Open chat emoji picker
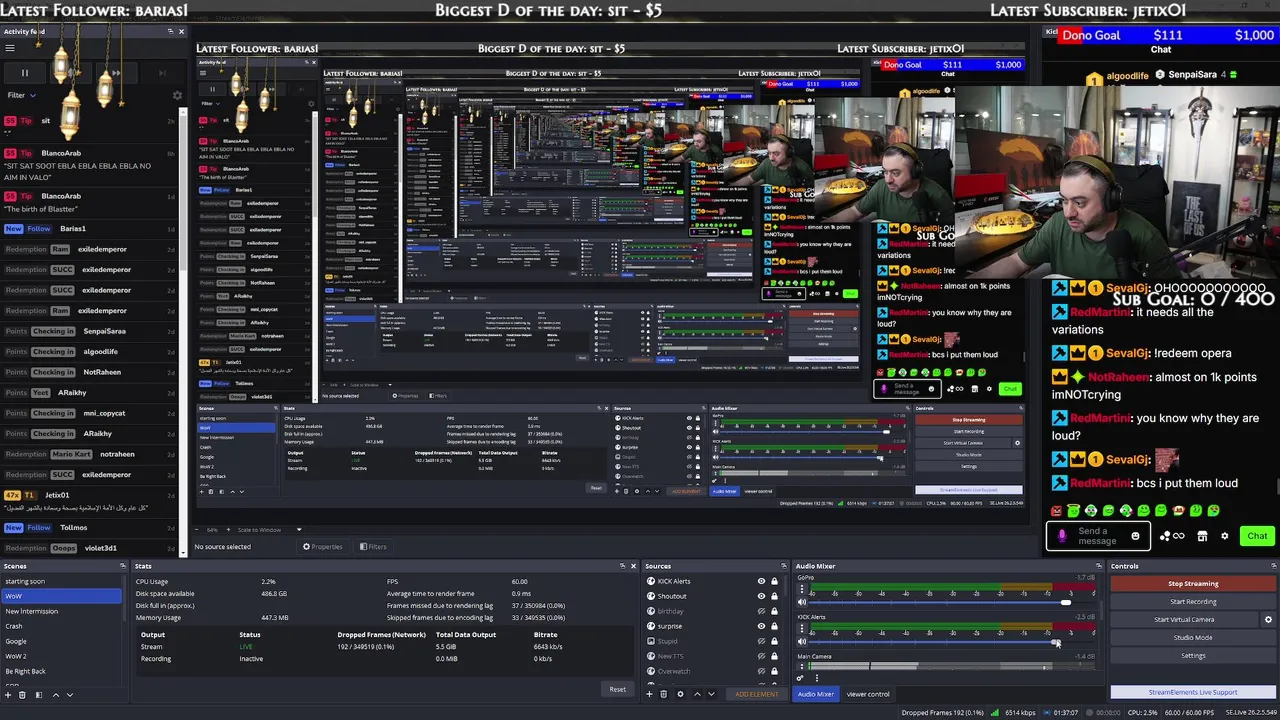The width and height of the screenshot is (1280, 720). (x=1135, y=536)
